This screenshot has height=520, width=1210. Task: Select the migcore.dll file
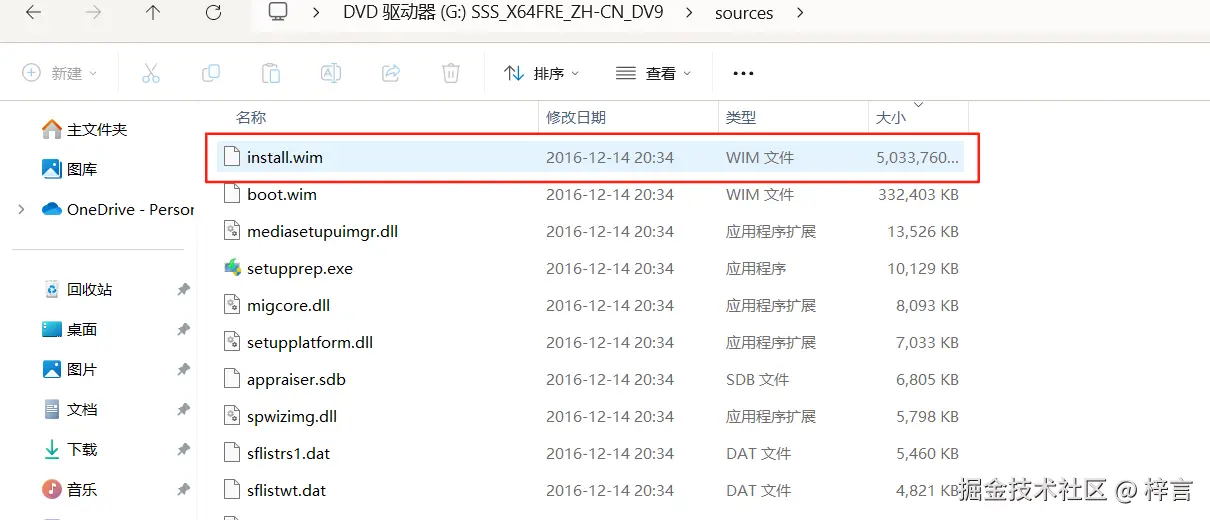pos(590,305)
